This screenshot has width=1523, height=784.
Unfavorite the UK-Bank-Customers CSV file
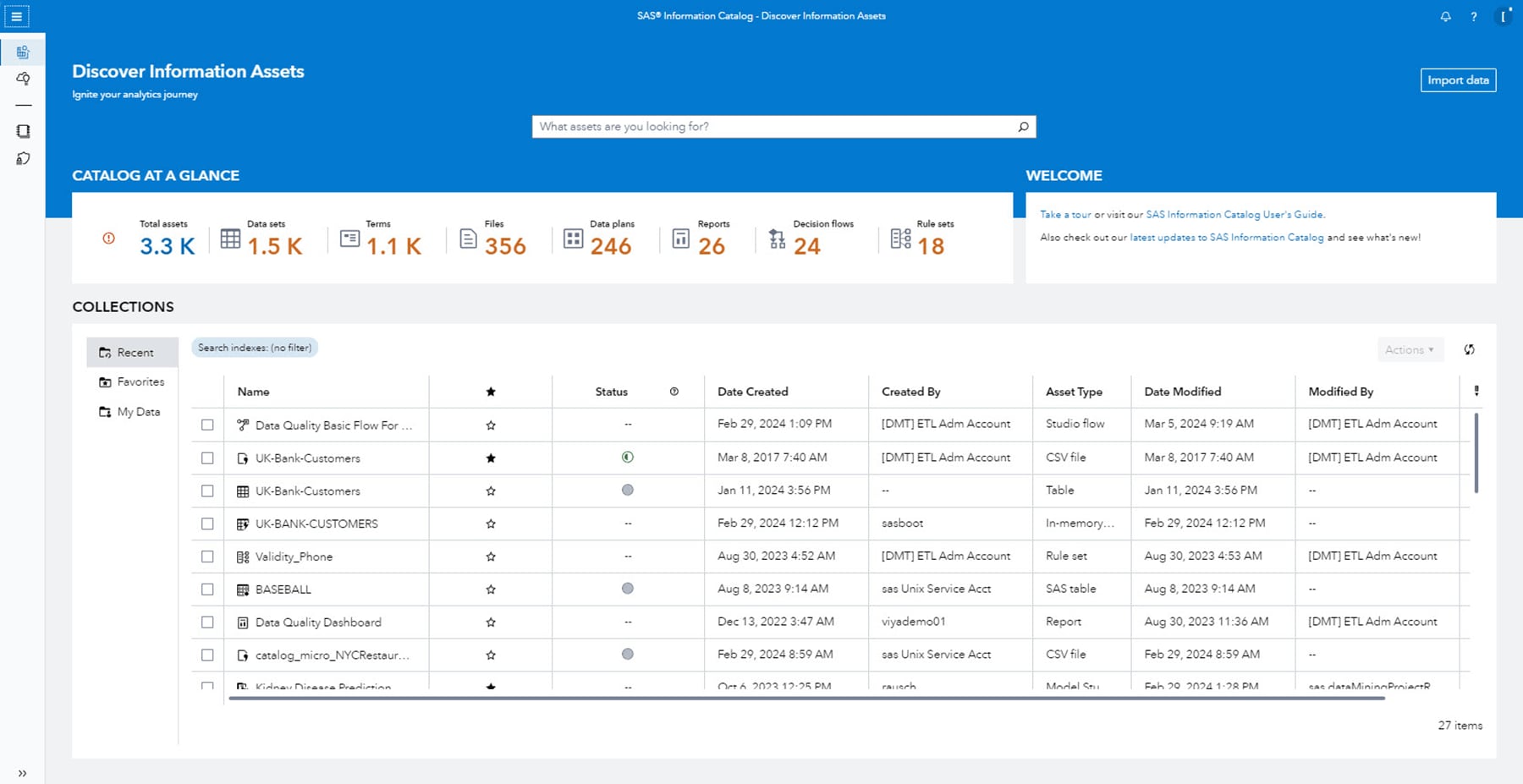pos(492,458)
